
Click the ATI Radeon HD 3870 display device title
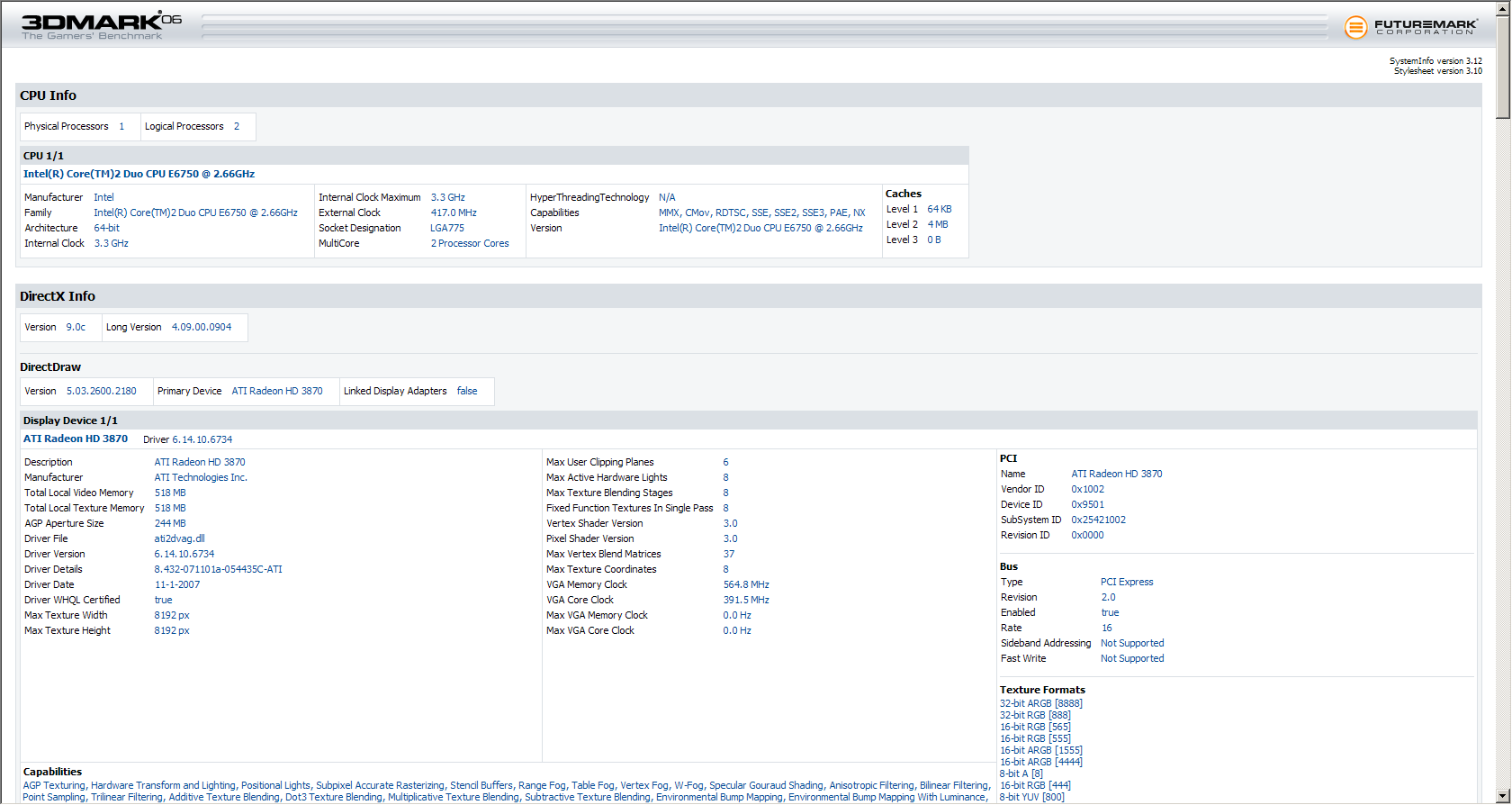[x=76, y=439]
